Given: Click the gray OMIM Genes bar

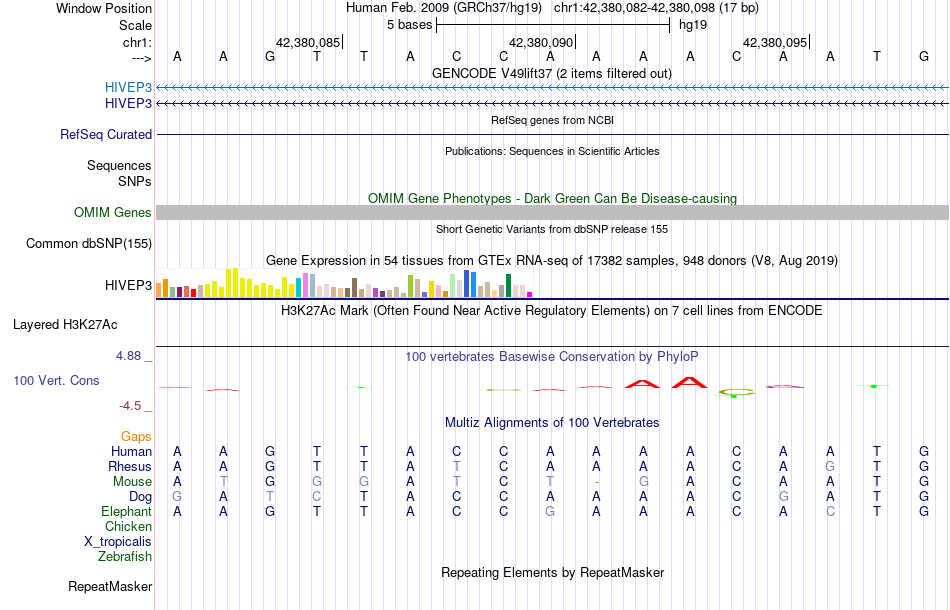Looking at the screenshot, I should click(552, 213).
